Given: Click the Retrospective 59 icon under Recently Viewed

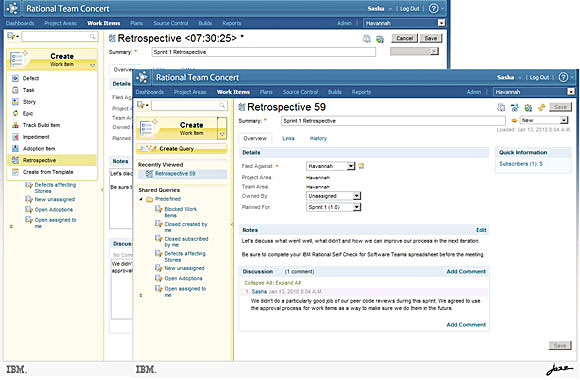Looking at the screenshot, I should coord(149,174).
